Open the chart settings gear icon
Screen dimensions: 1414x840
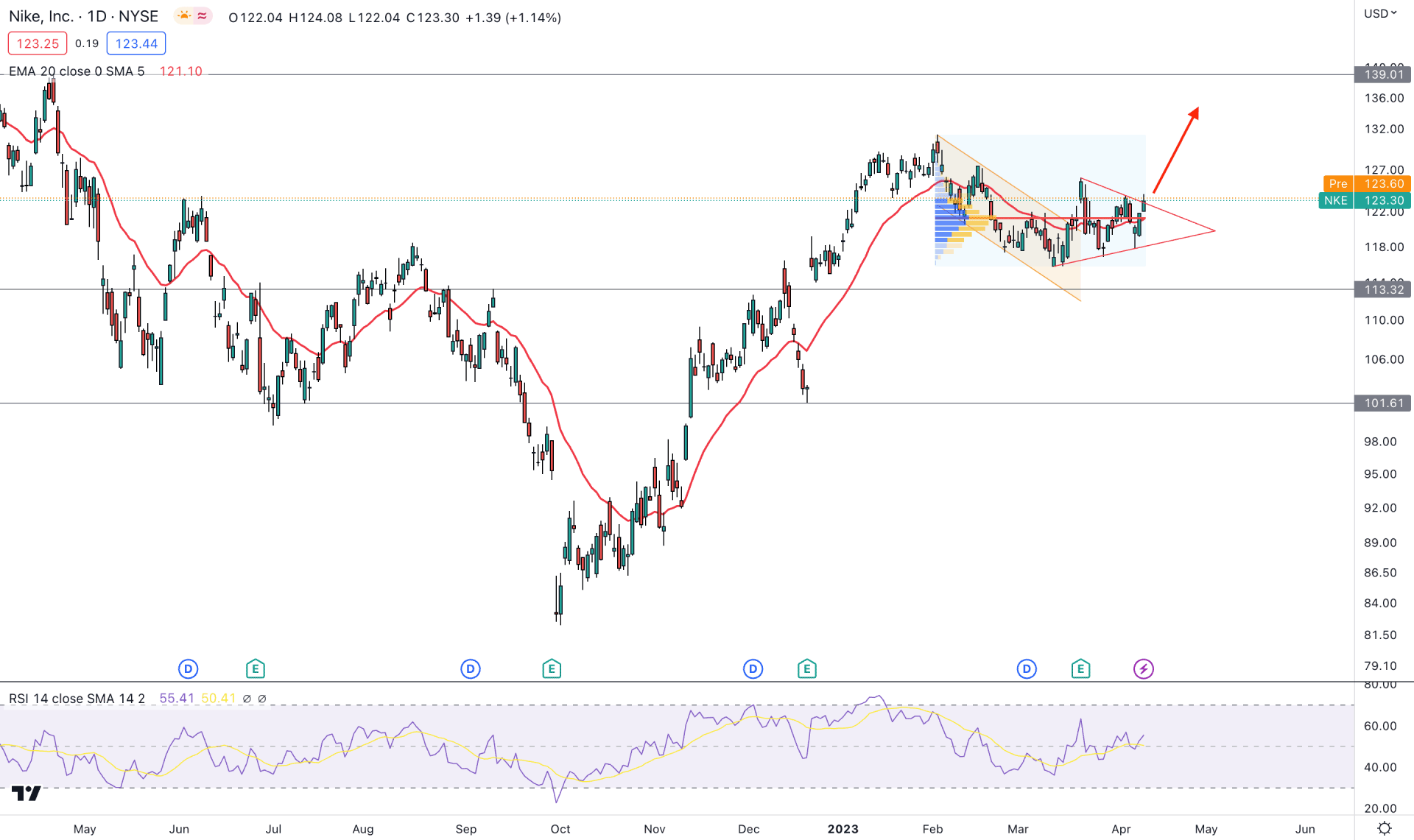(1385, 828)
